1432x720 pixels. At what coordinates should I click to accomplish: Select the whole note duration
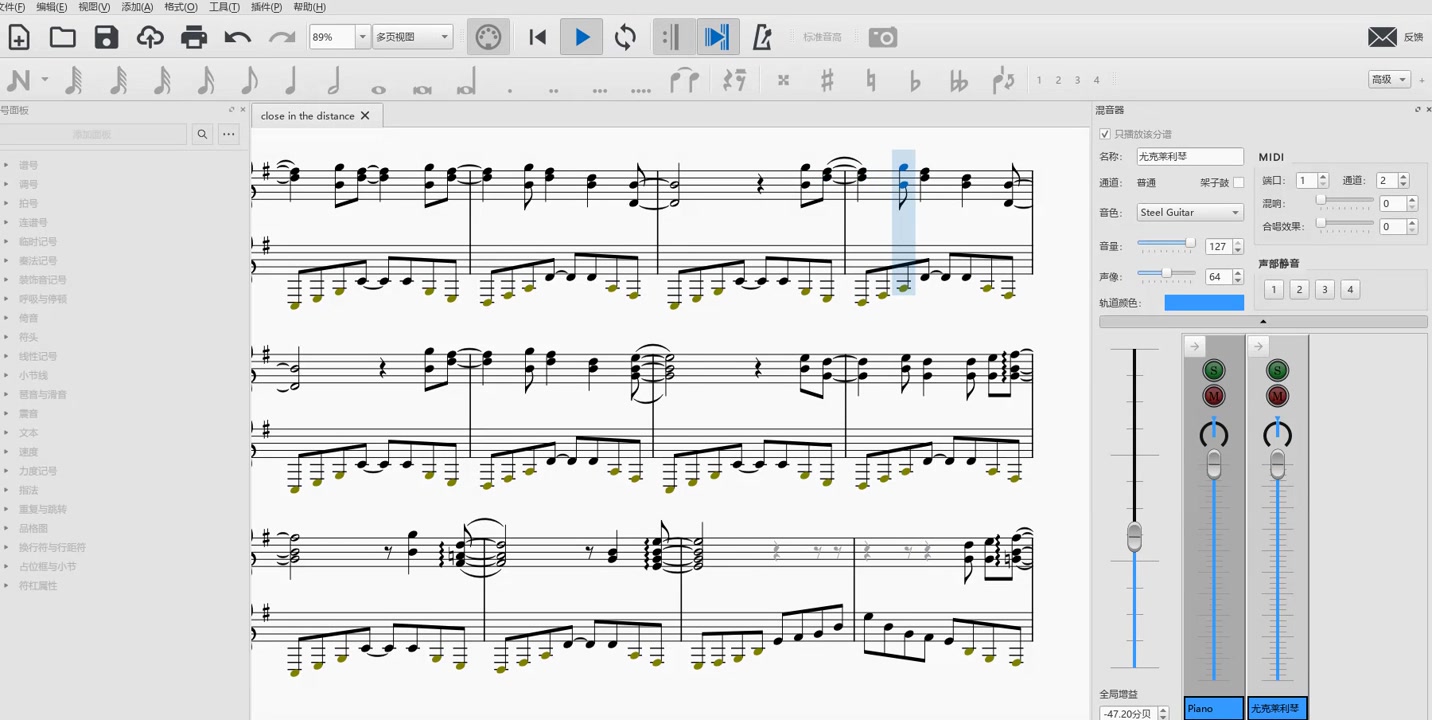coord(378,89)
